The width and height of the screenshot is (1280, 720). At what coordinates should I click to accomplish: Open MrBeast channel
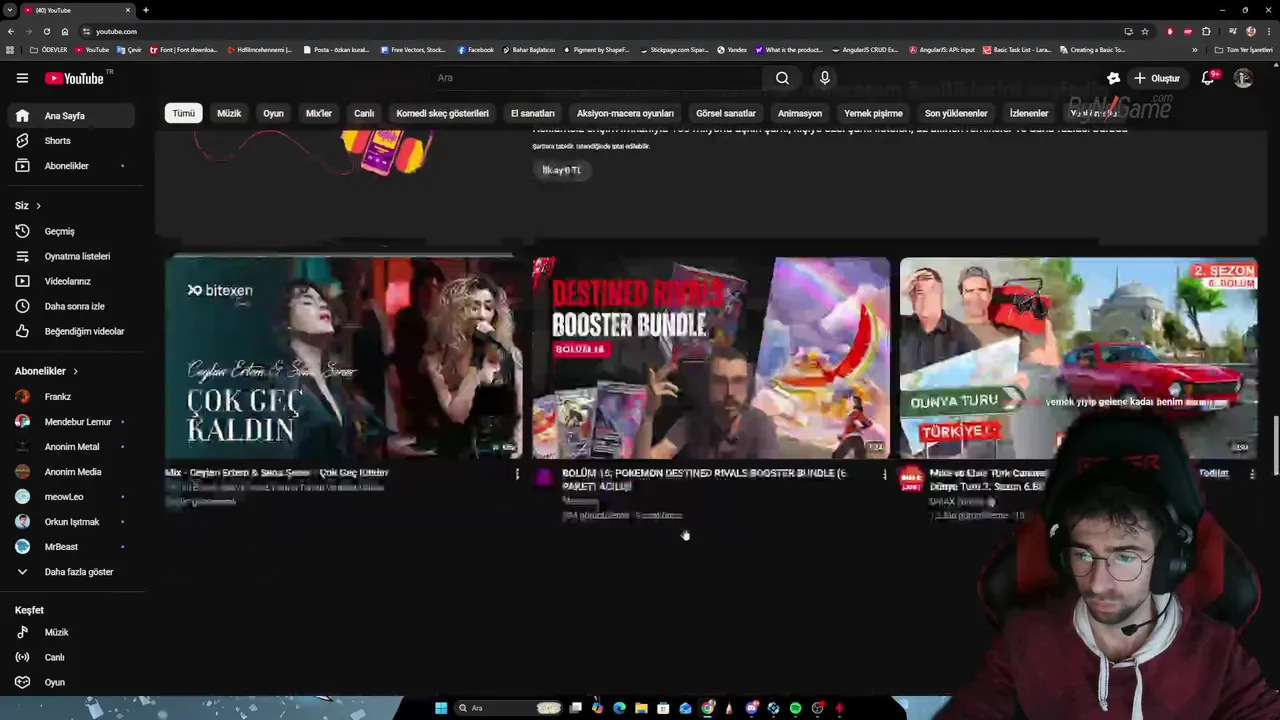[x=70, y=547]
